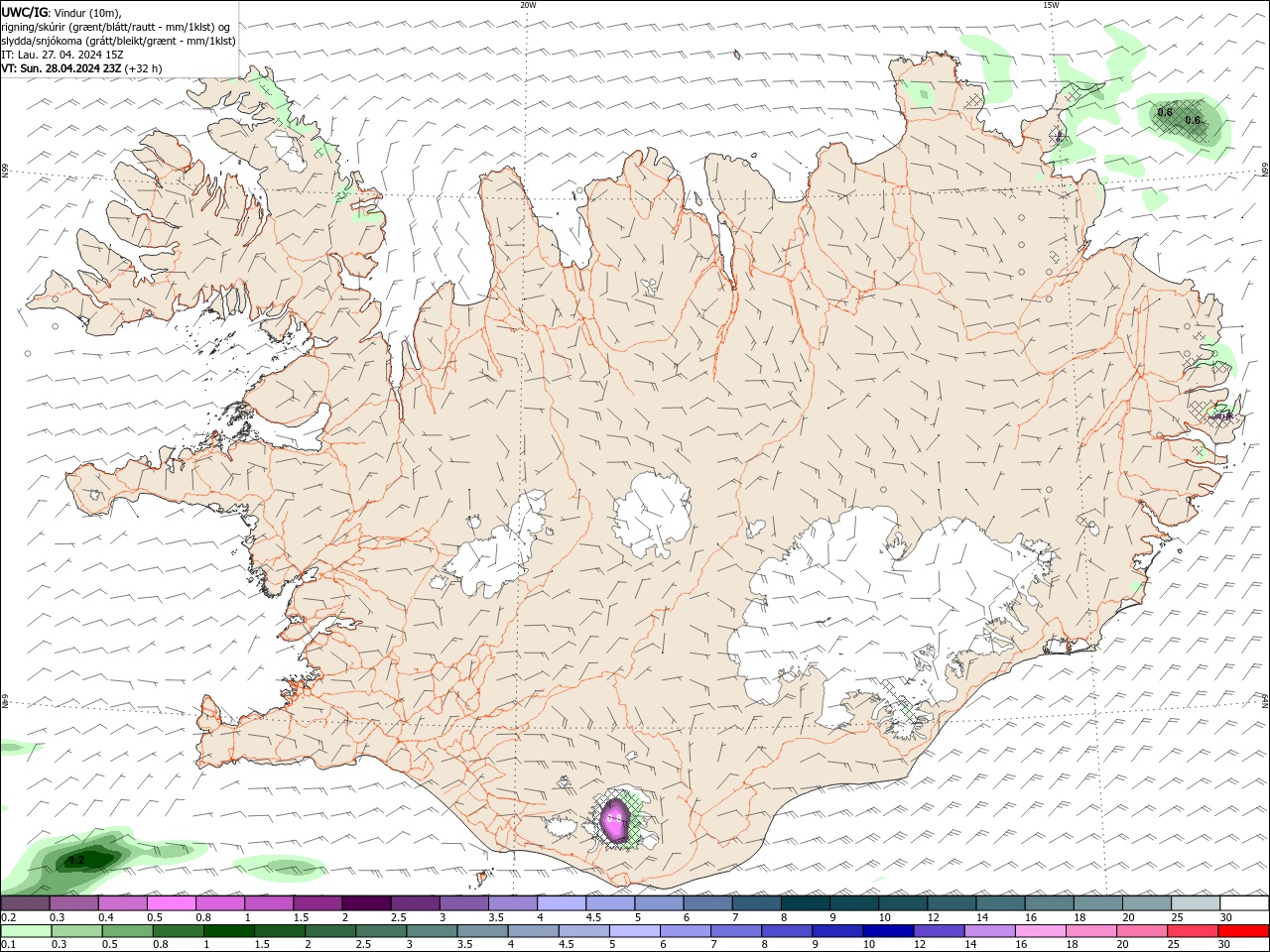Click the red-pink 25 mm rain swatch

click(x=1194, y=931)
